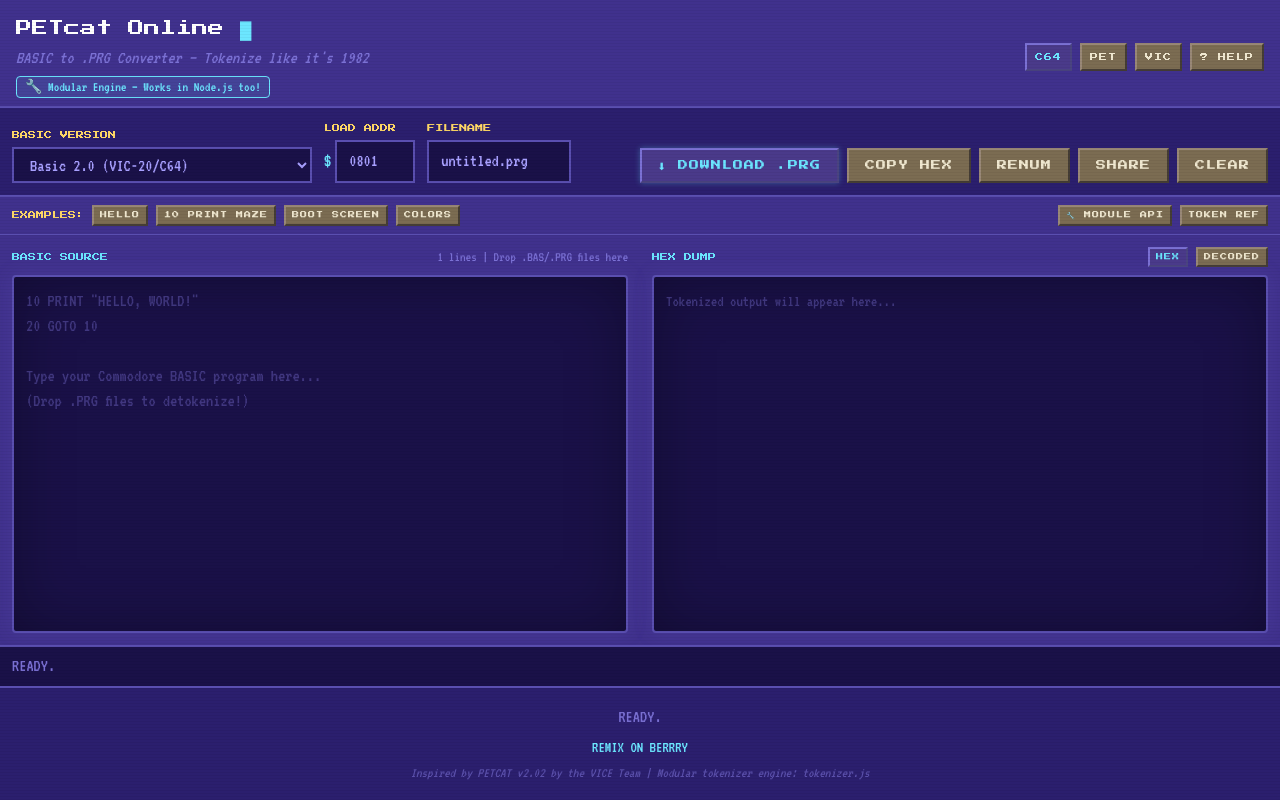This screenshot has height=800, width=1280.
Task: Switch to the C64 theme
Action: [x=1048, y=57]
